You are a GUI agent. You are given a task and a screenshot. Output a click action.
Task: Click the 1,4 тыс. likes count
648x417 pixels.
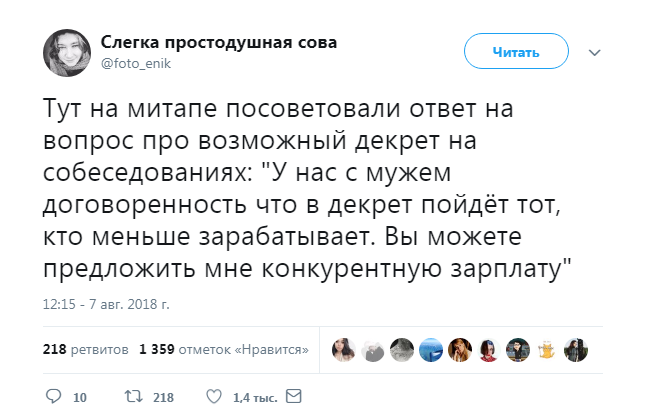pyautogui.click(x=254, y=398)
